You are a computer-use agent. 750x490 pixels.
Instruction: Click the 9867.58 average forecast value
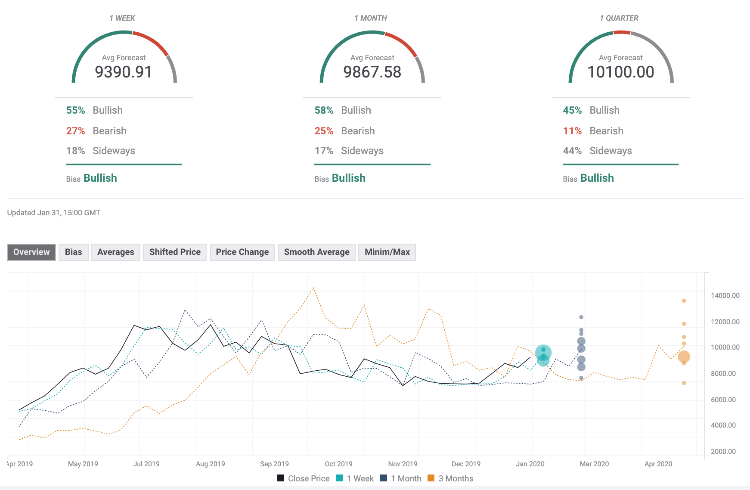[x=372, y=72]
